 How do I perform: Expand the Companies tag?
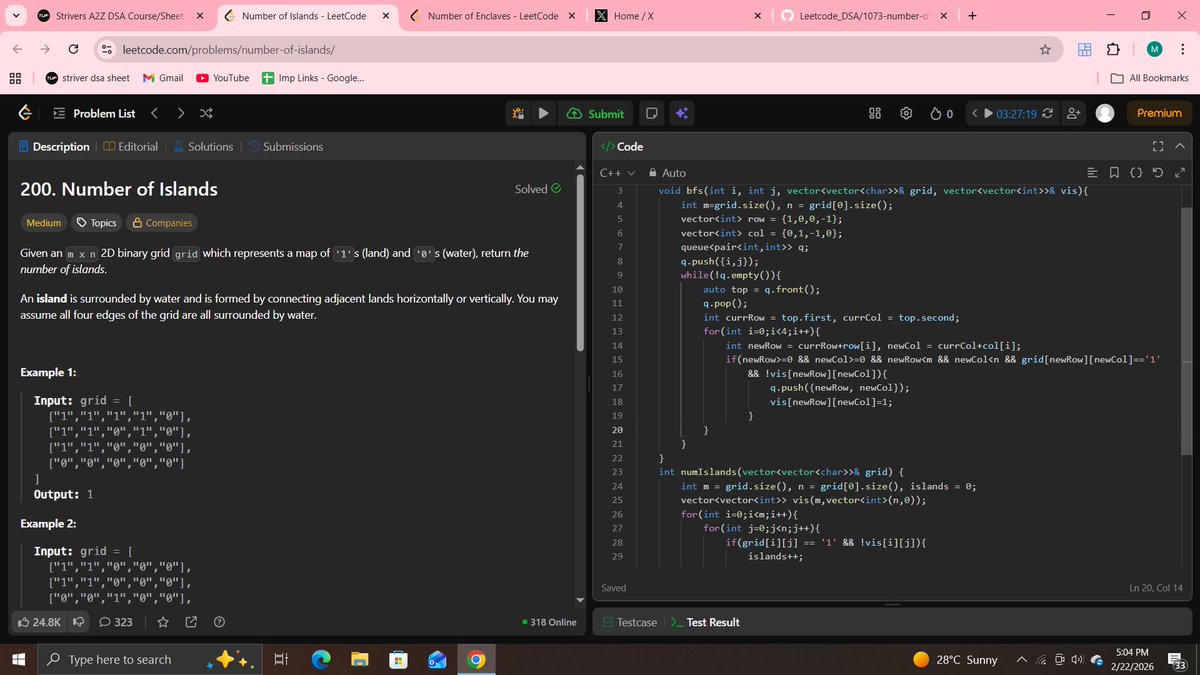point(162,223)
